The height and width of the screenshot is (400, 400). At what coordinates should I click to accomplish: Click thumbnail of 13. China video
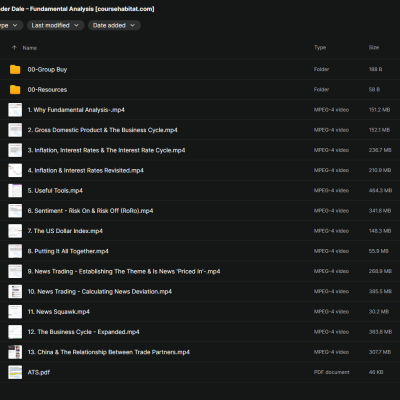[15, 352]
